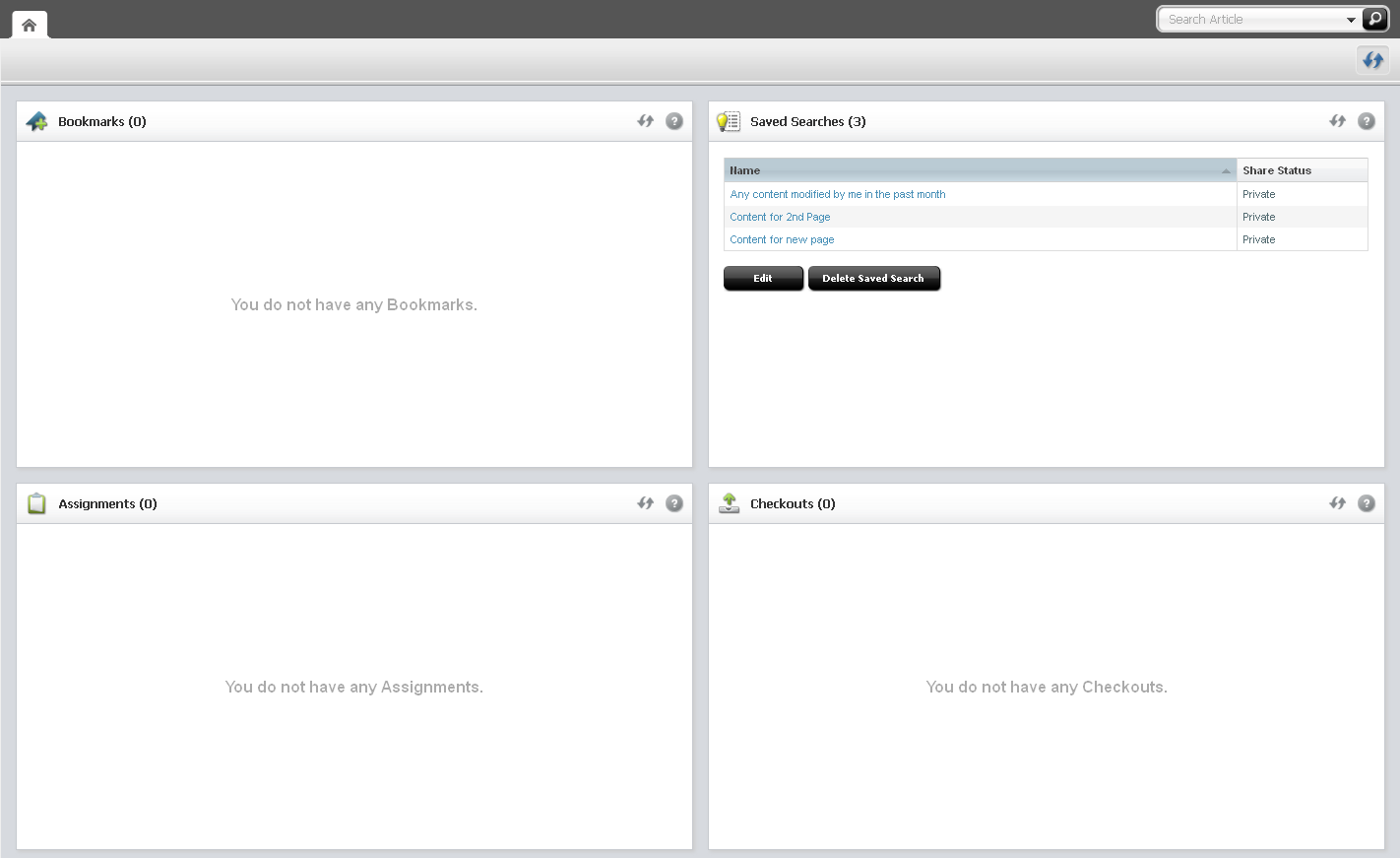This screenshot has height=858, width=1400.
Task: Click the 'Saved Searches (3)' title
Action: (x=808, y=121)
